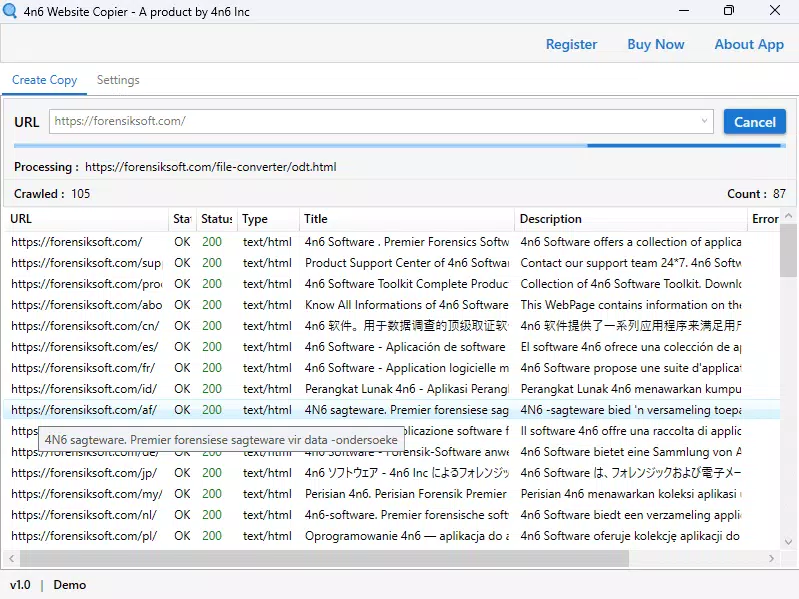Click the '4n6 Software Toolkit Complete' title cell

[x=407, y=284]
